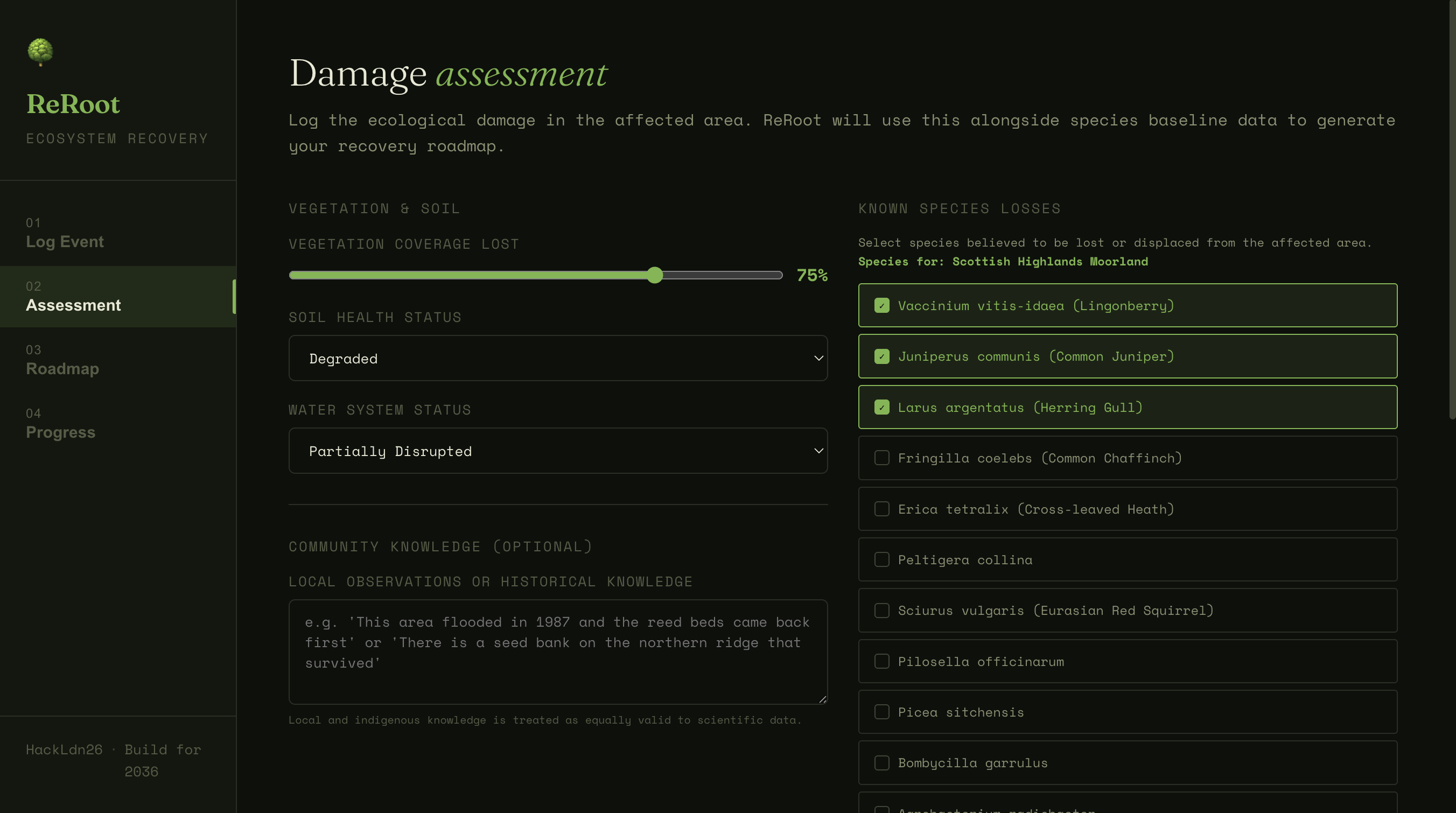Screen dimensions: 1456x813
Task: Uncheck Juniperus communis checkbox
Action: (882, 356)
